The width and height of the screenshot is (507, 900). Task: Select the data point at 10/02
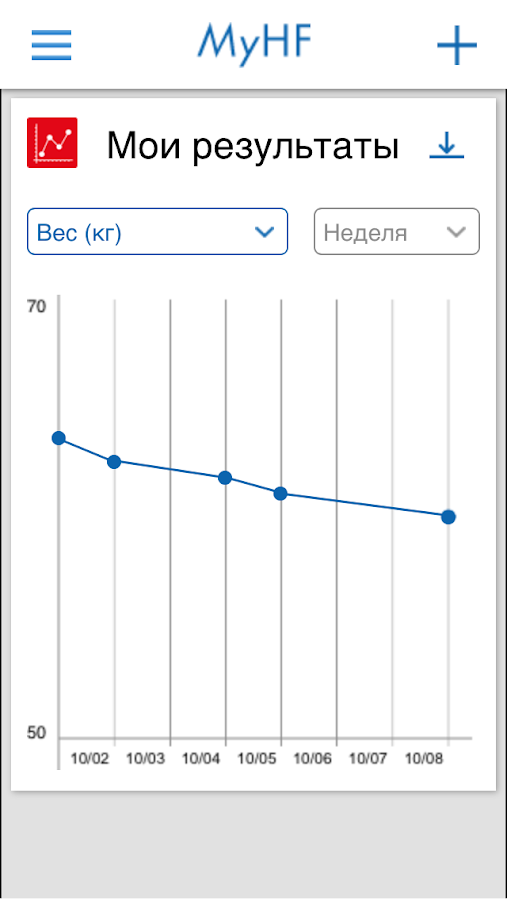click(x=114, y=461)
